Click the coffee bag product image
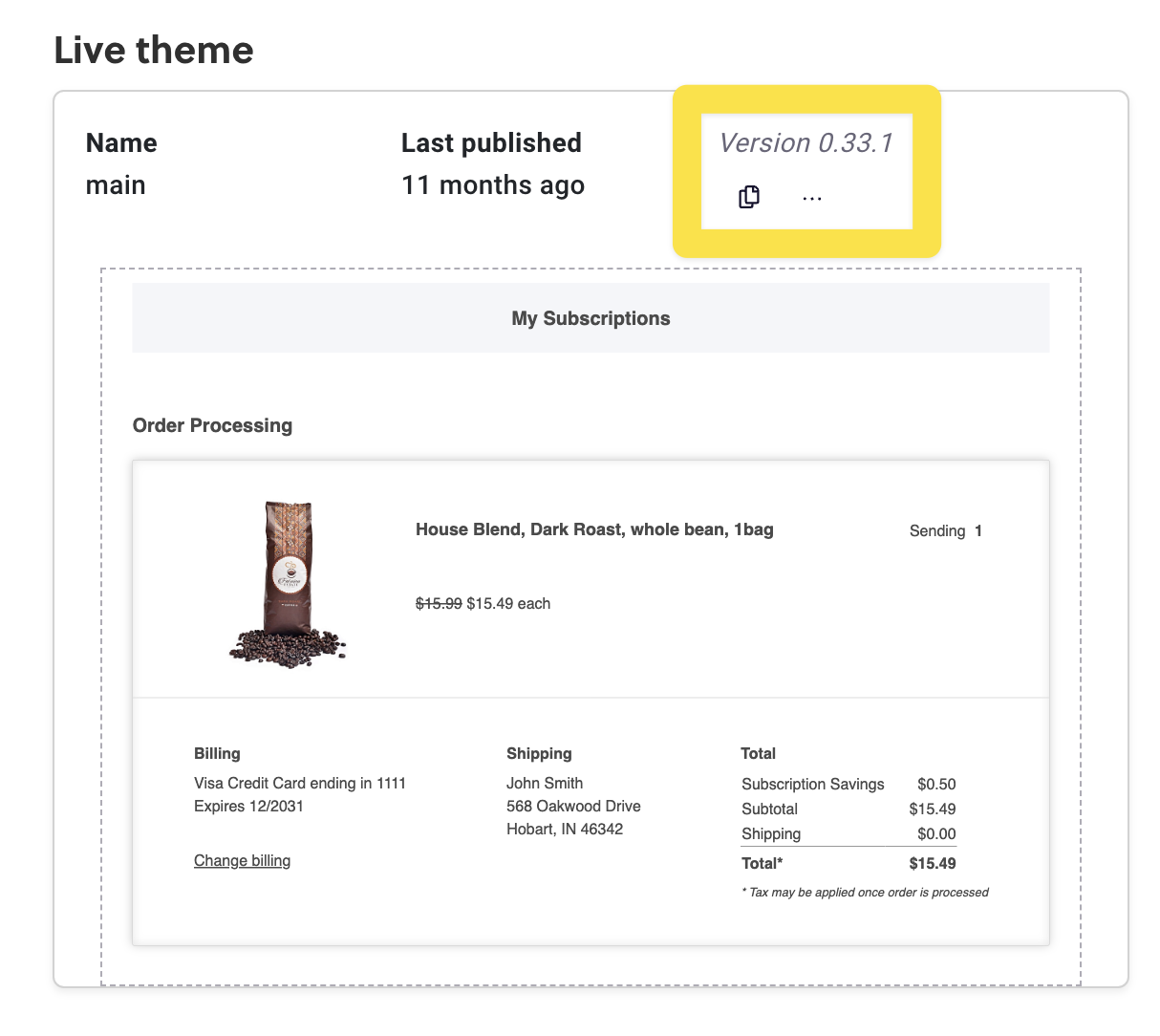The height and width of the screenshot is (1036, 1160). click(x=287, y=582)
